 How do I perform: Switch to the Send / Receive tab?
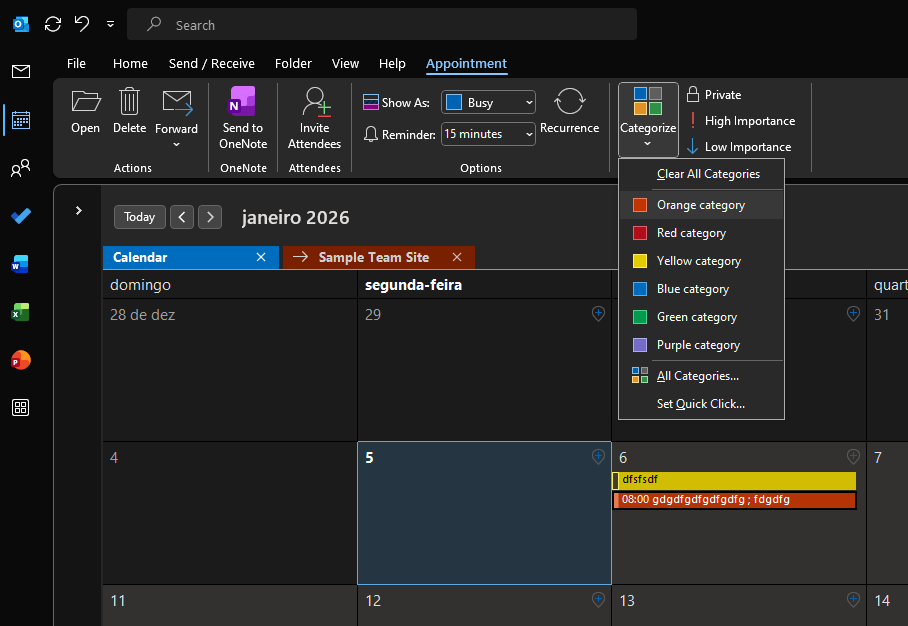click(x=212, y=63)
